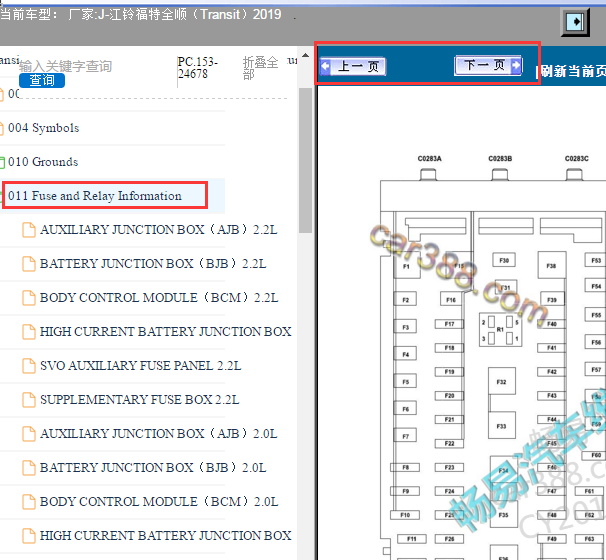The height and width of the screenshot is (560, 606).
Task: Click relay R1 in fuse diagram
Action: point(500,329)
